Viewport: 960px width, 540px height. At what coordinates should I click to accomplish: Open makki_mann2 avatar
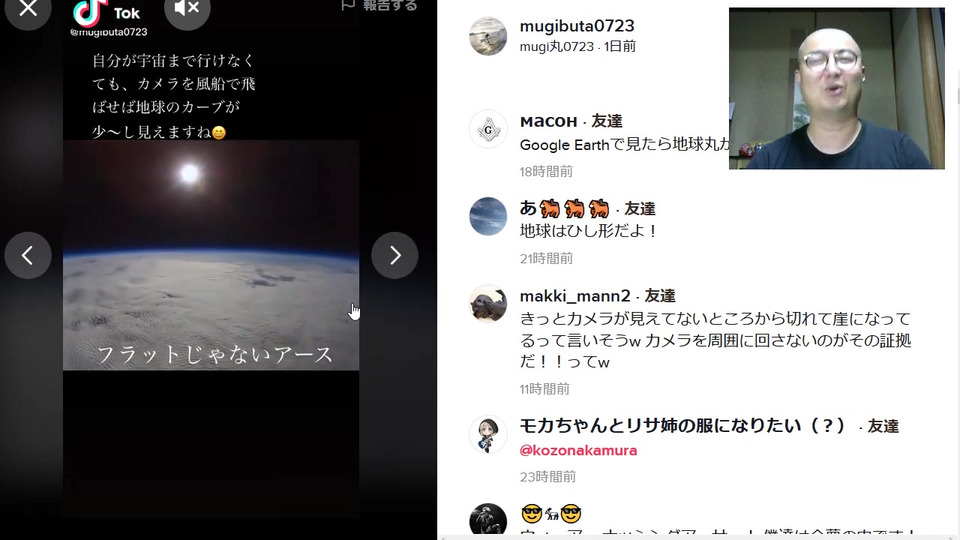click(488, 303)
